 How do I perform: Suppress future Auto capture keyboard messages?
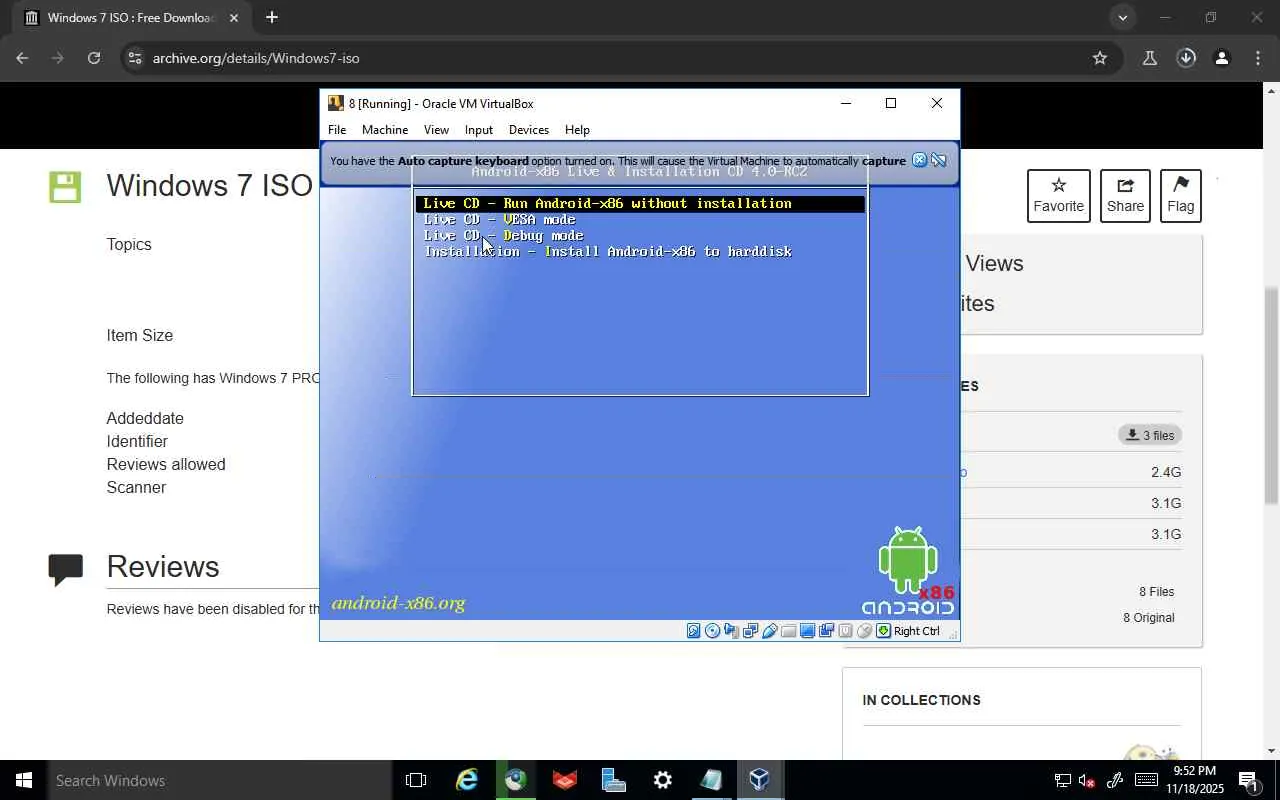click(x=939, y=160)
